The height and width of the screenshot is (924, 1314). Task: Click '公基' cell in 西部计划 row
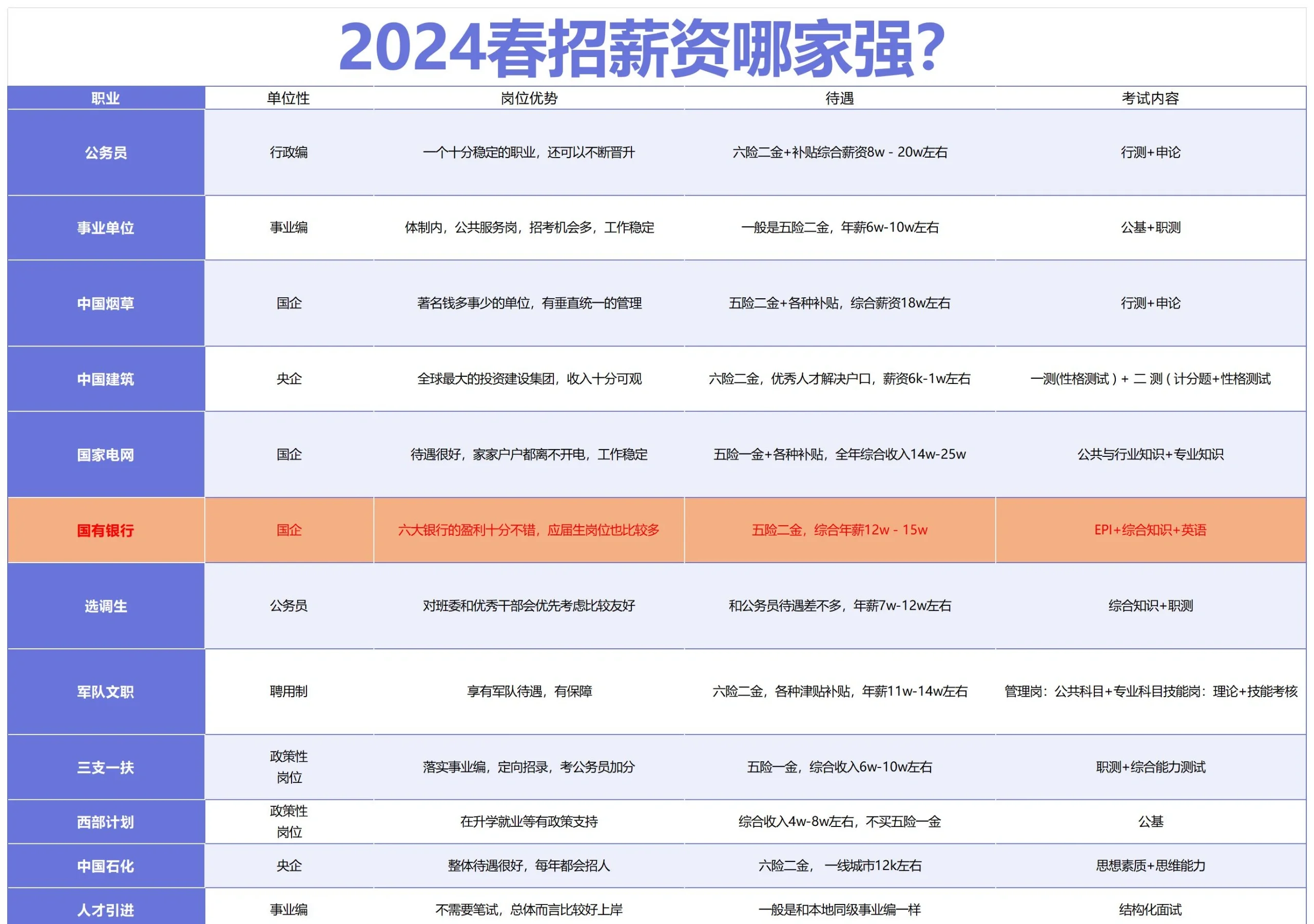1150,822
